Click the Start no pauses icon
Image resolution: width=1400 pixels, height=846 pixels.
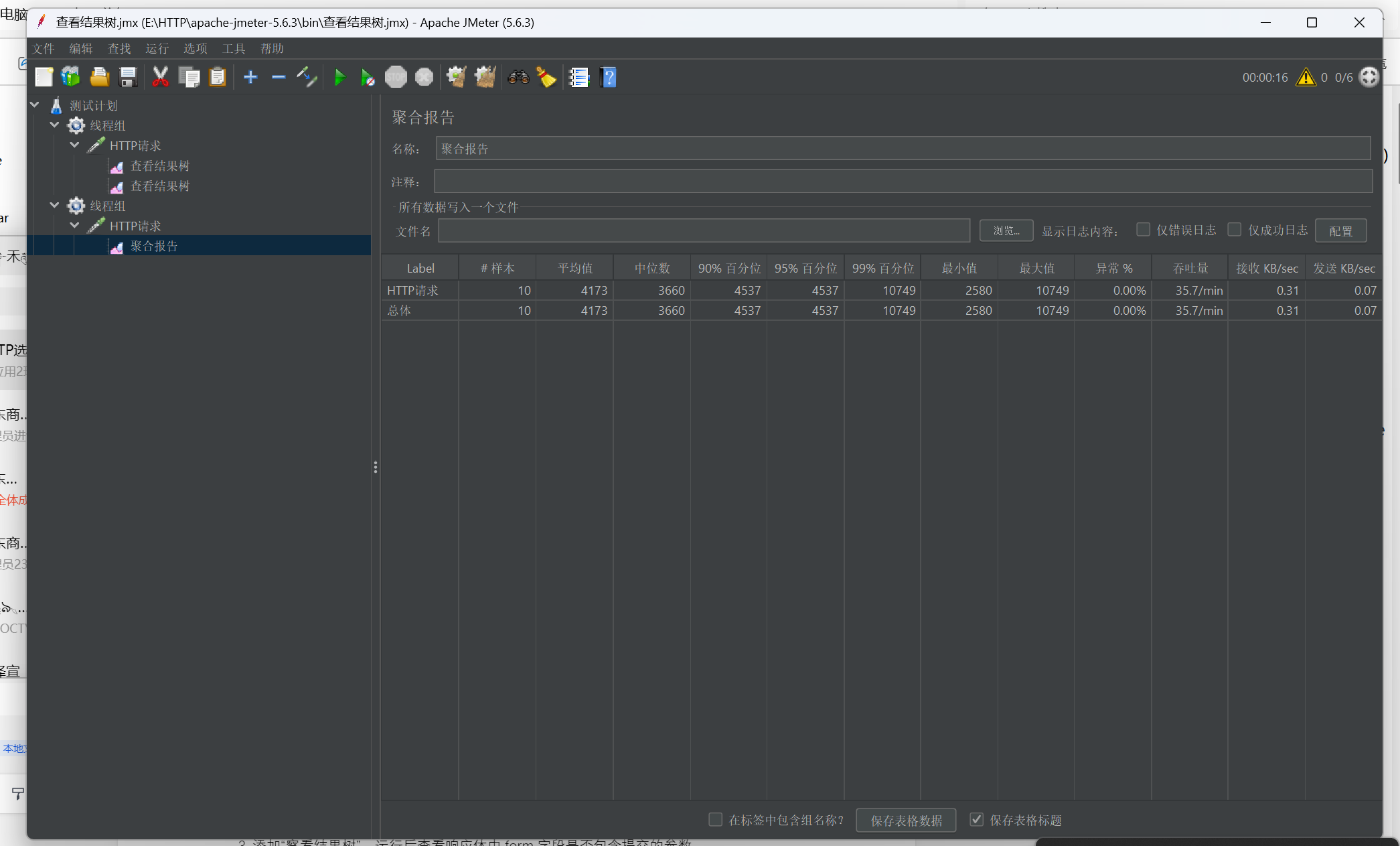tap(368, 78)
